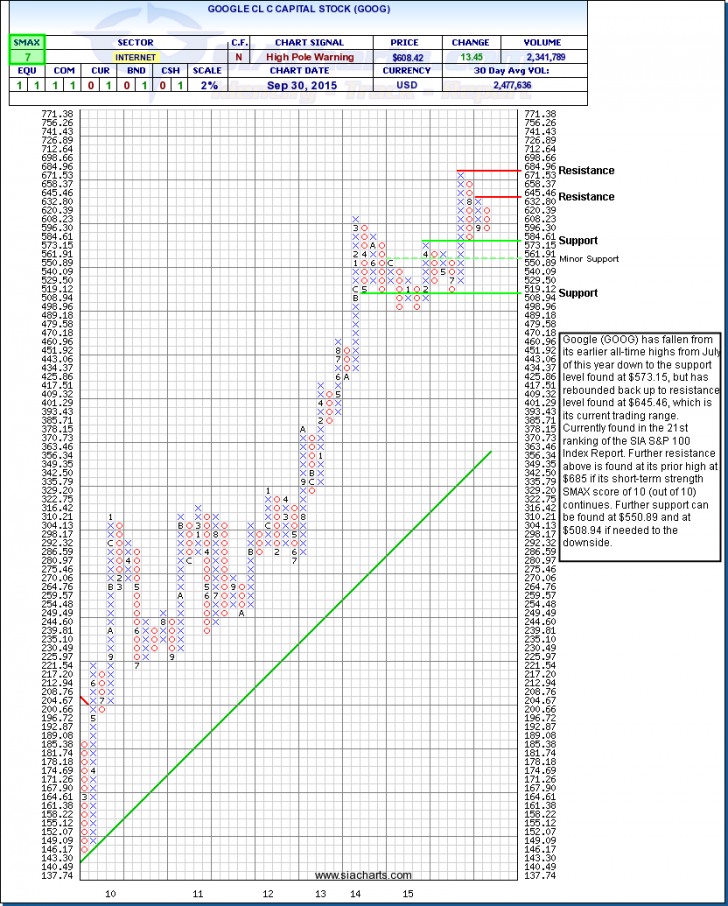Click the www.siacharts.com watermark link
Screen dimensions: 728x906
pyautogui.click(x=379, y=877)
